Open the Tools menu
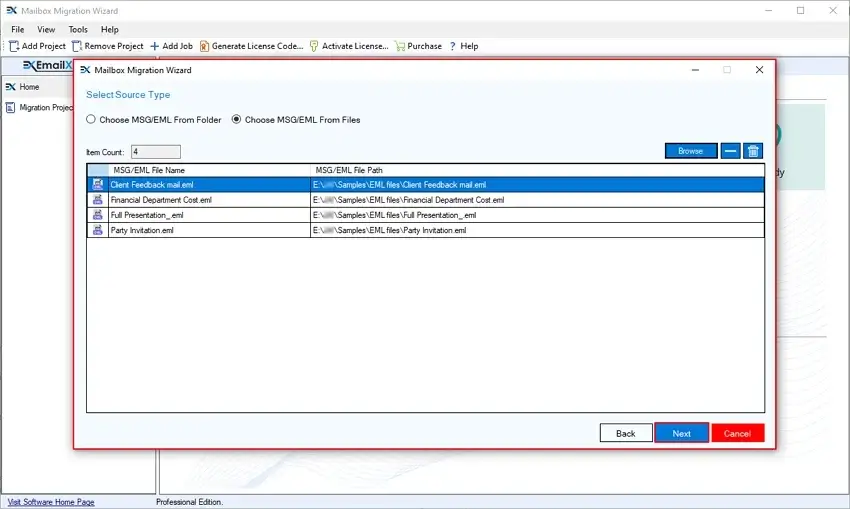This screenshot has height=509, width=850. pyautogui.click(x=78, y=30)
